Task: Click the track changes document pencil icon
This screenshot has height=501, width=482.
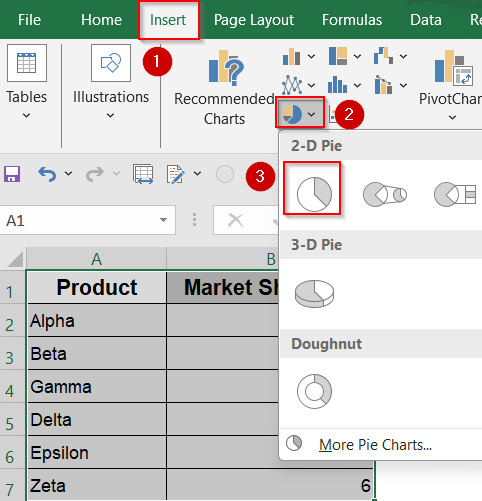Action: click(x=175, y=174)
